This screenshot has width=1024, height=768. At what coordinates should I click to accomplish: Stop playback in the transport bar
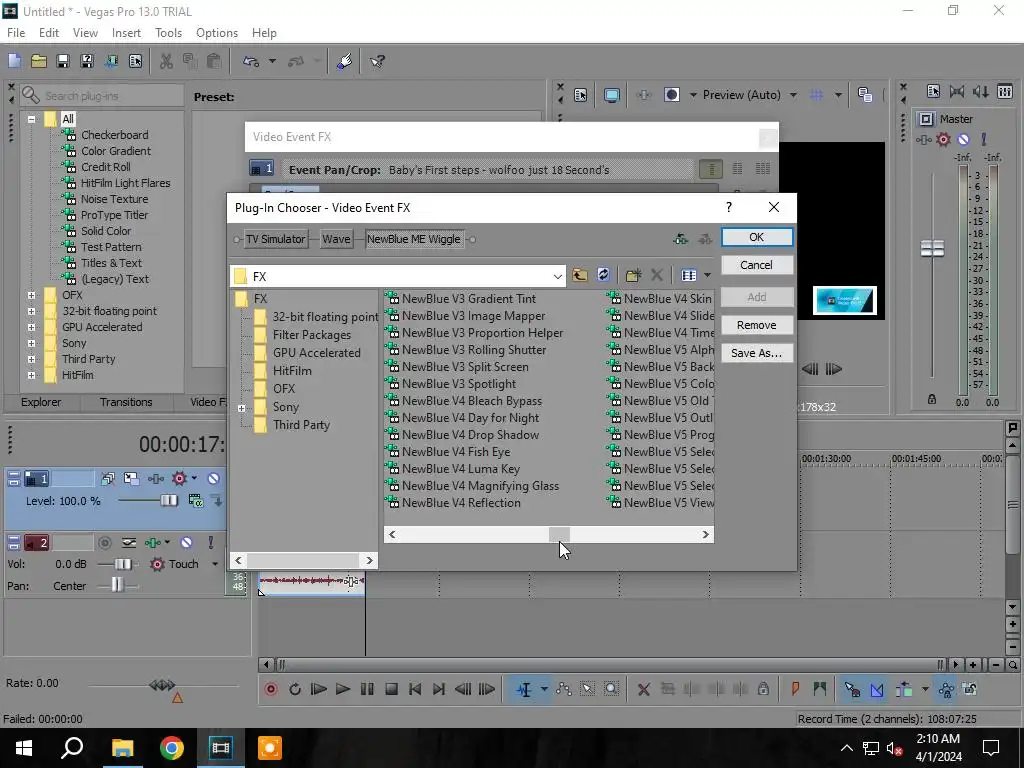[x=391, y=689]
